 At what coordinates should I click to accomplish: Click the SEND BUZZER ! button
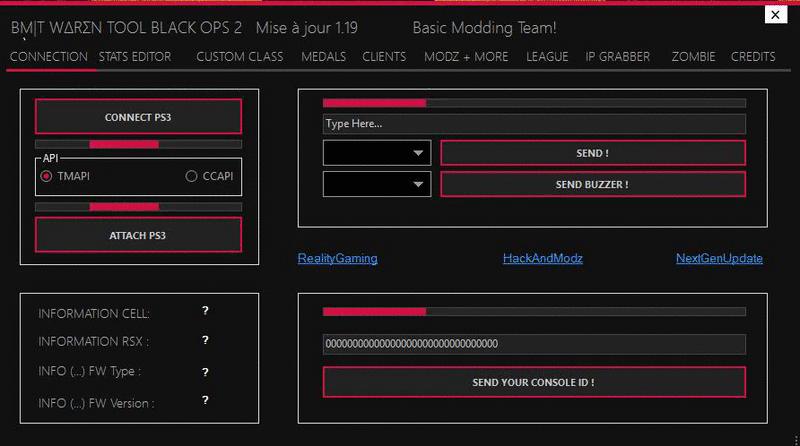coord(593,184)
